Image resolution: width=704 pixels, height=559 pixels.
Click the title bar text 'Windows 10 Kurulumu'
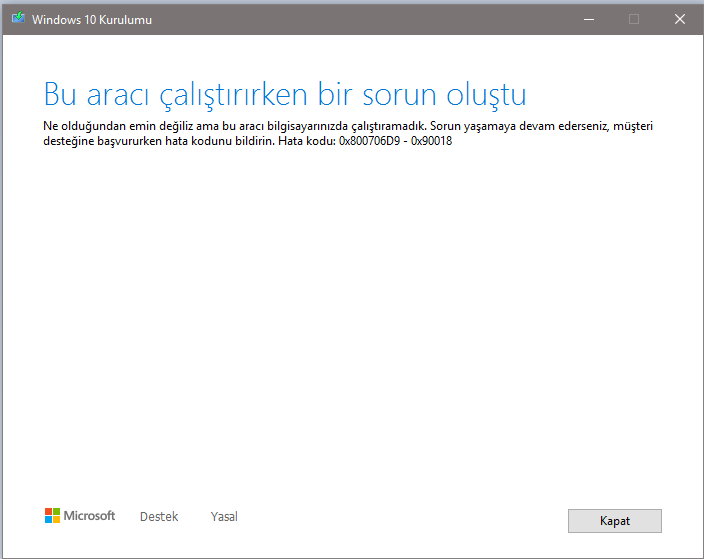click(x=92, y=20)
